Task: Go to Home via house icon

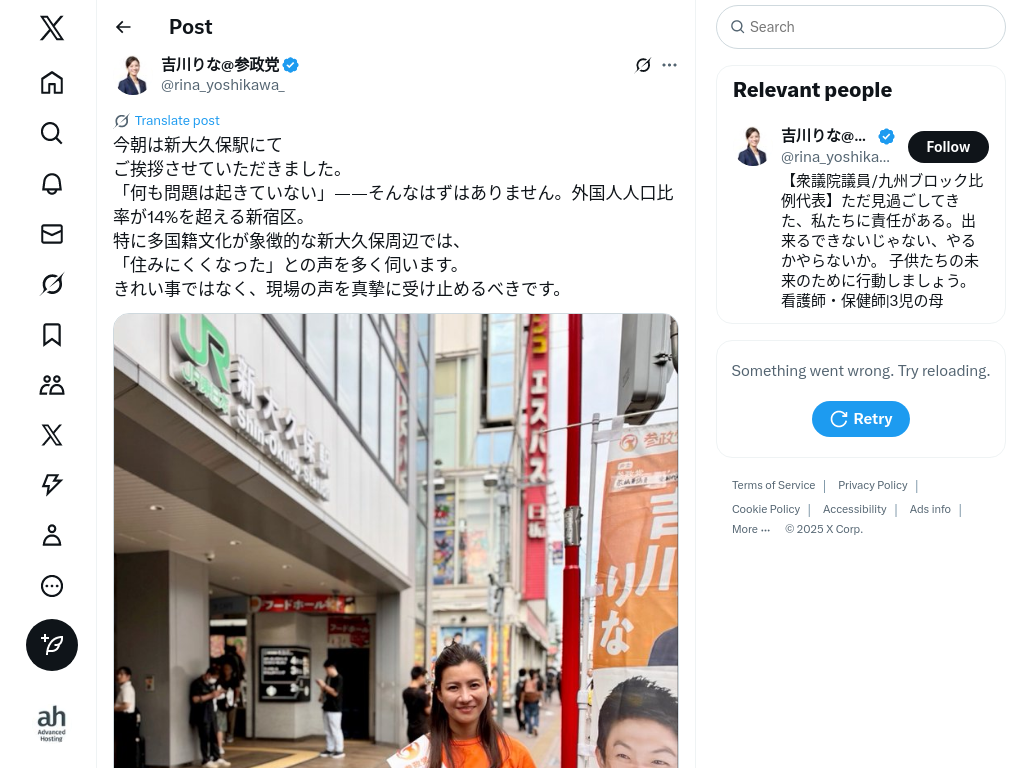Action: (x=52, y=83)
